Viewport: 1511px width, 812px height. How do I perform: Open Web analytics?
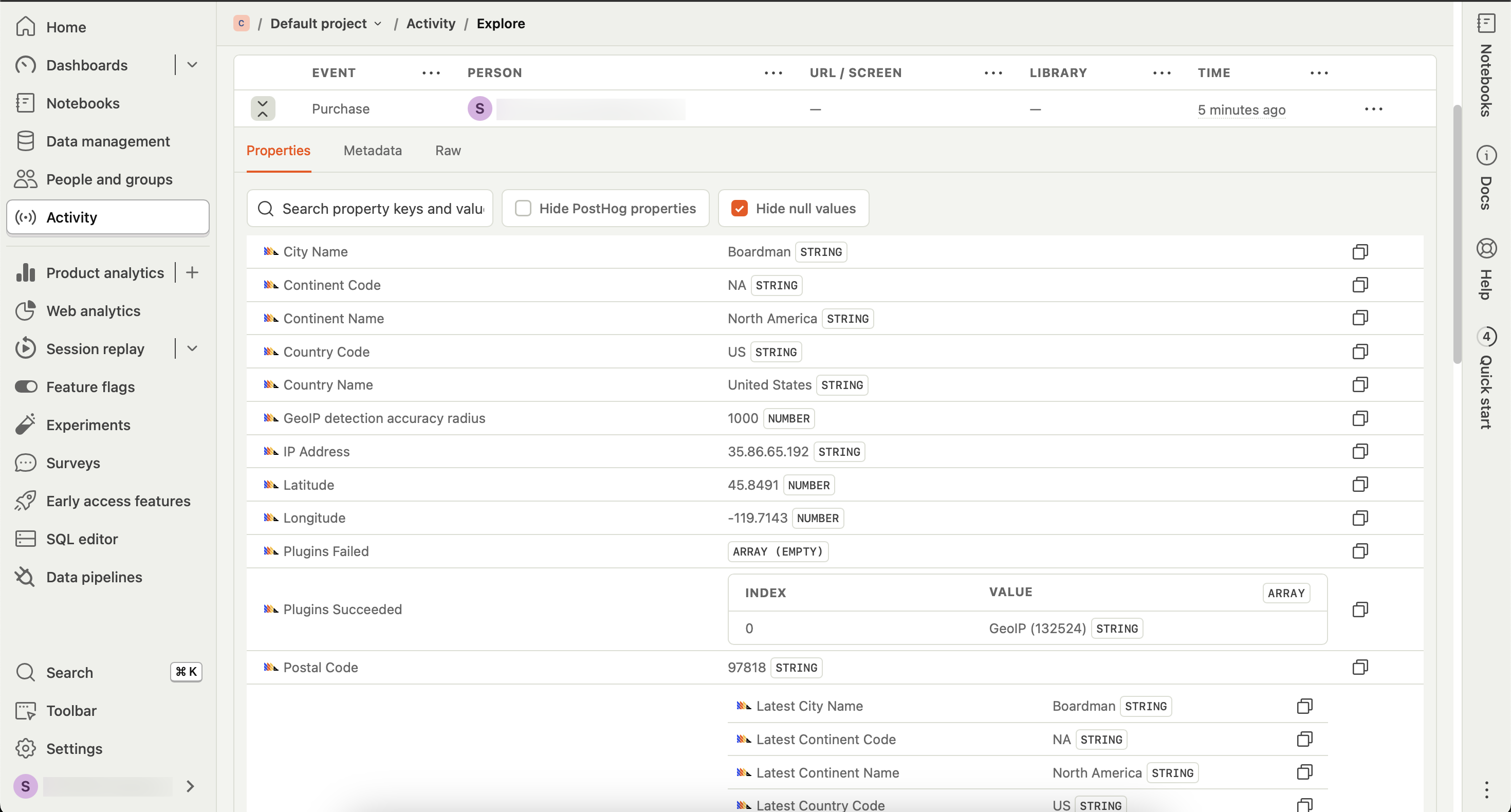click(x=93, y=311)
